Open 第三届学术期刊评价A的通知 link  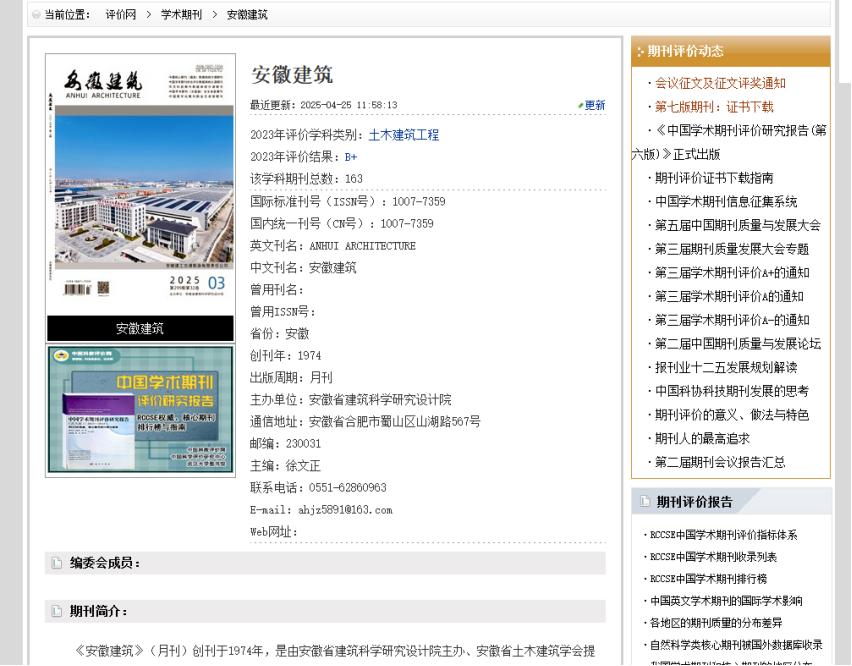tap(729, 297)
